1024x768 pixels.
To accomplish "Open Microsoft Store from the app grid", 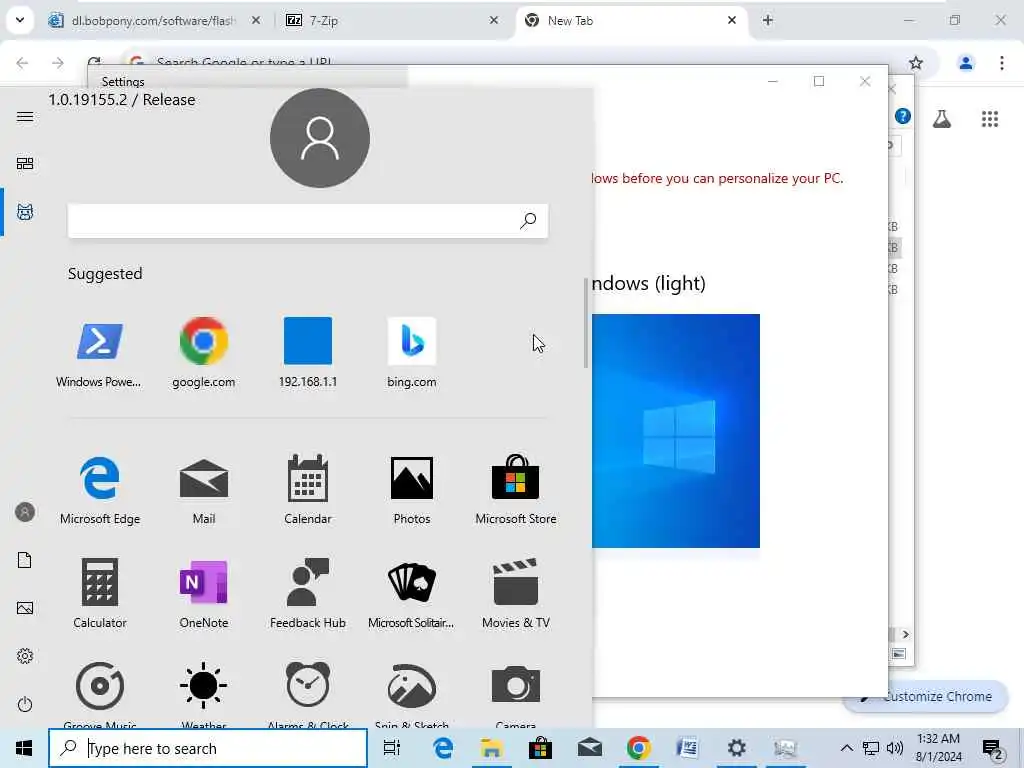I will (516, 490).
